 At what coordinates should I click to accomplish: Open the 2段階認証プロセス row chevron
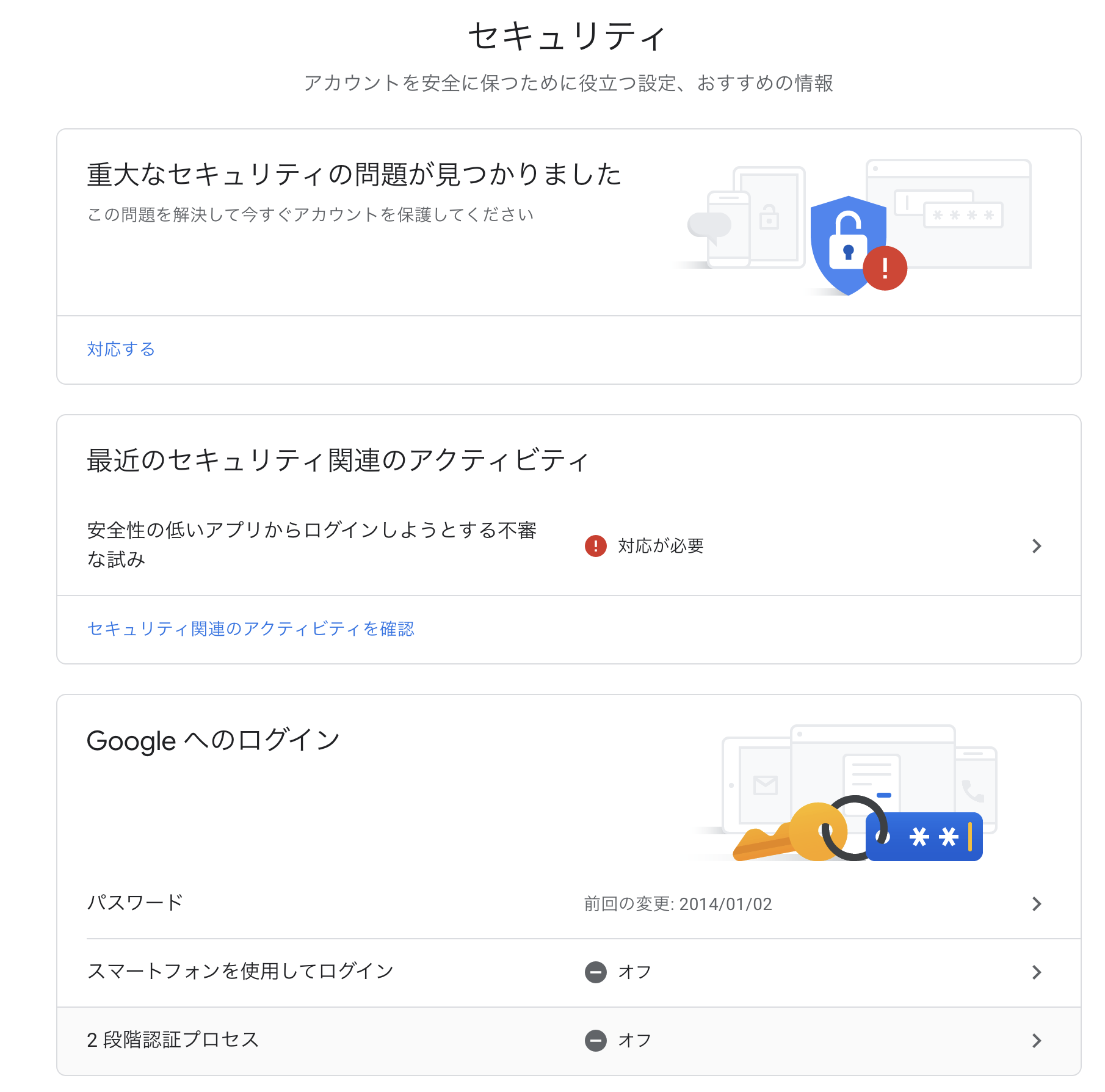pos(1037,1041)
